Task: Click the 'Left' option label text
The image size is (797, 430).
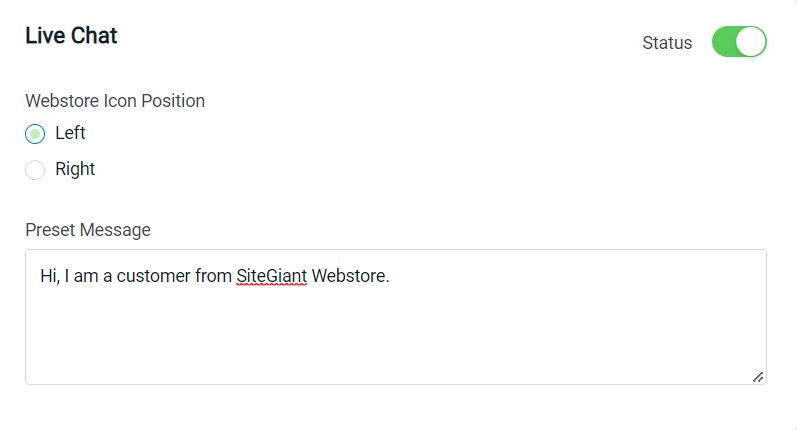Action: point(70,133)
